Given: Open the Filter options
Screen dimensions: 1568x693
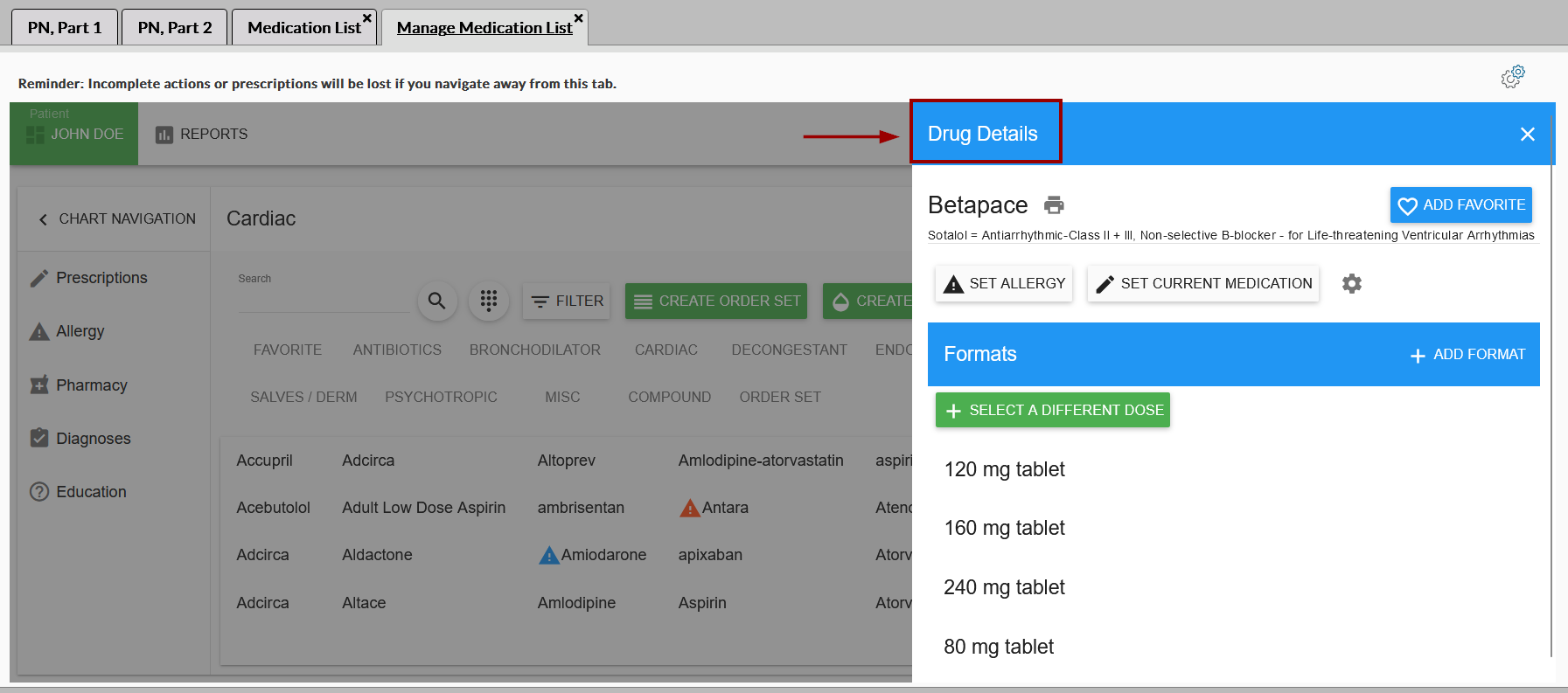Looking at the screenshot, I should coord(567,301).
